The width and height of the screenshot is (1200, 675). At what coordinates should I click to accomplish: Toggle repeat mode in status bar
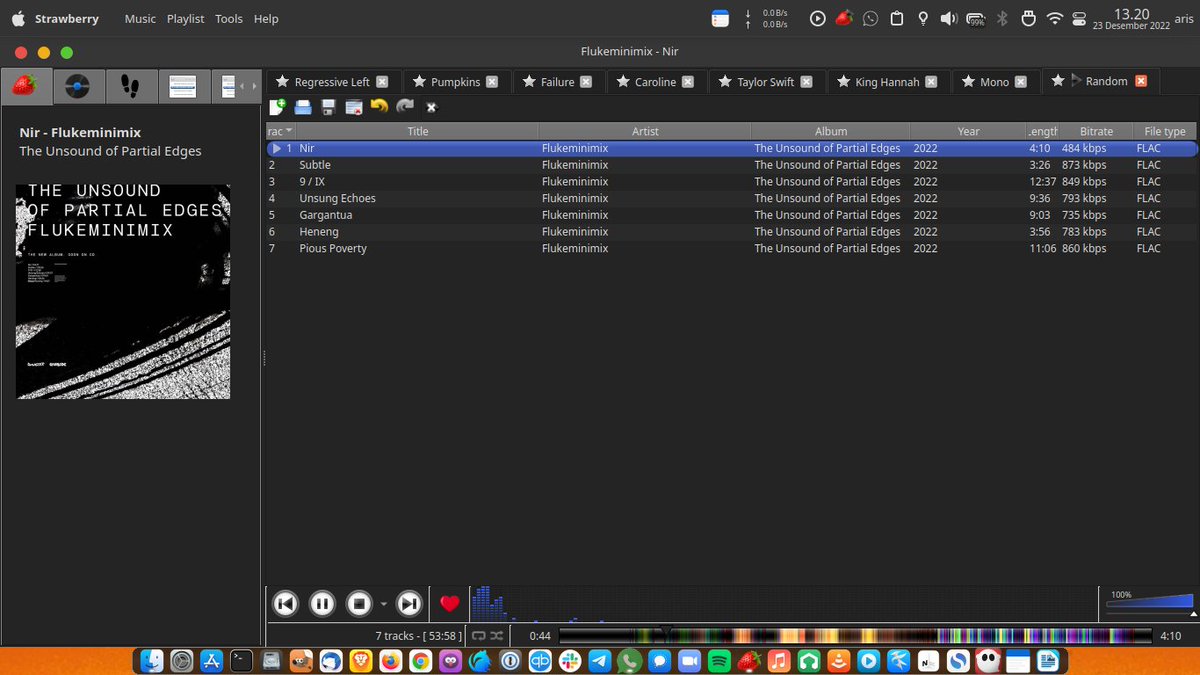point(478,636)
